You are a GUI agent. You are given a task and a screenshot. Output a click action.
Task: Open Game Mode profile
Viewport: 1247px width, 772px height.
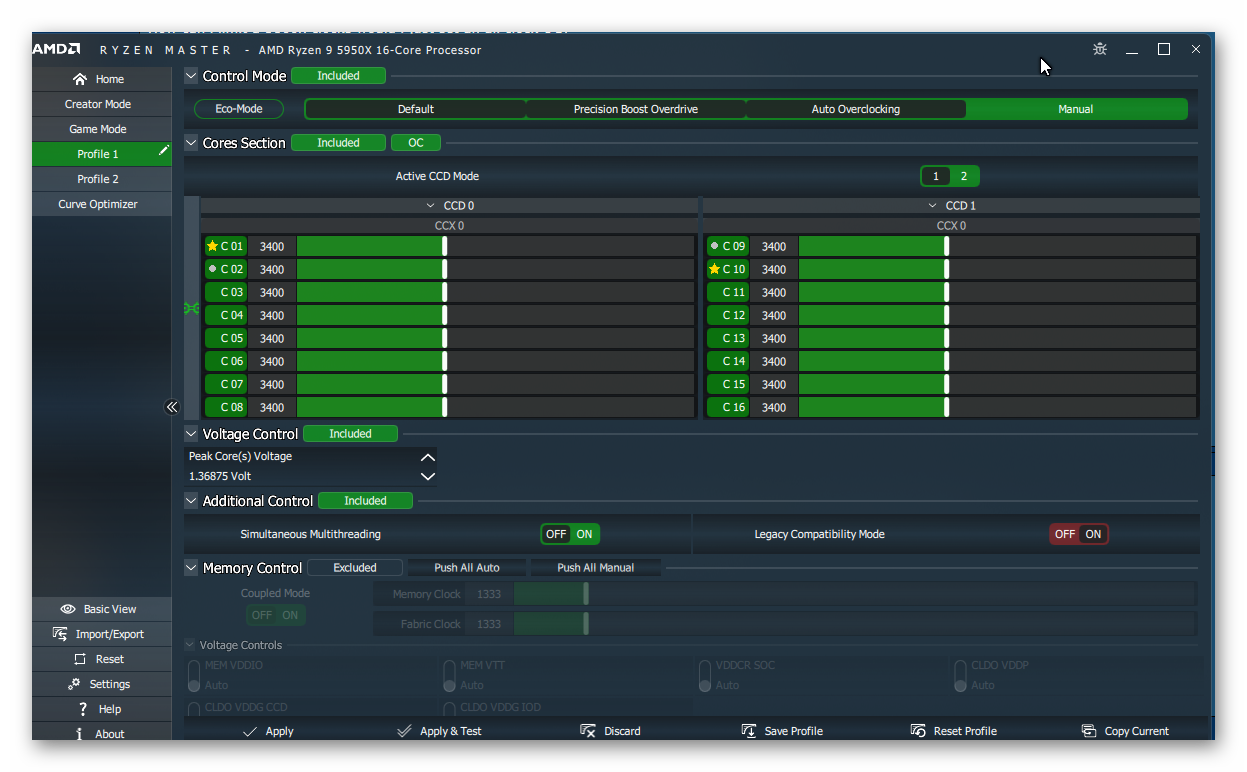(x=101, y=129)
